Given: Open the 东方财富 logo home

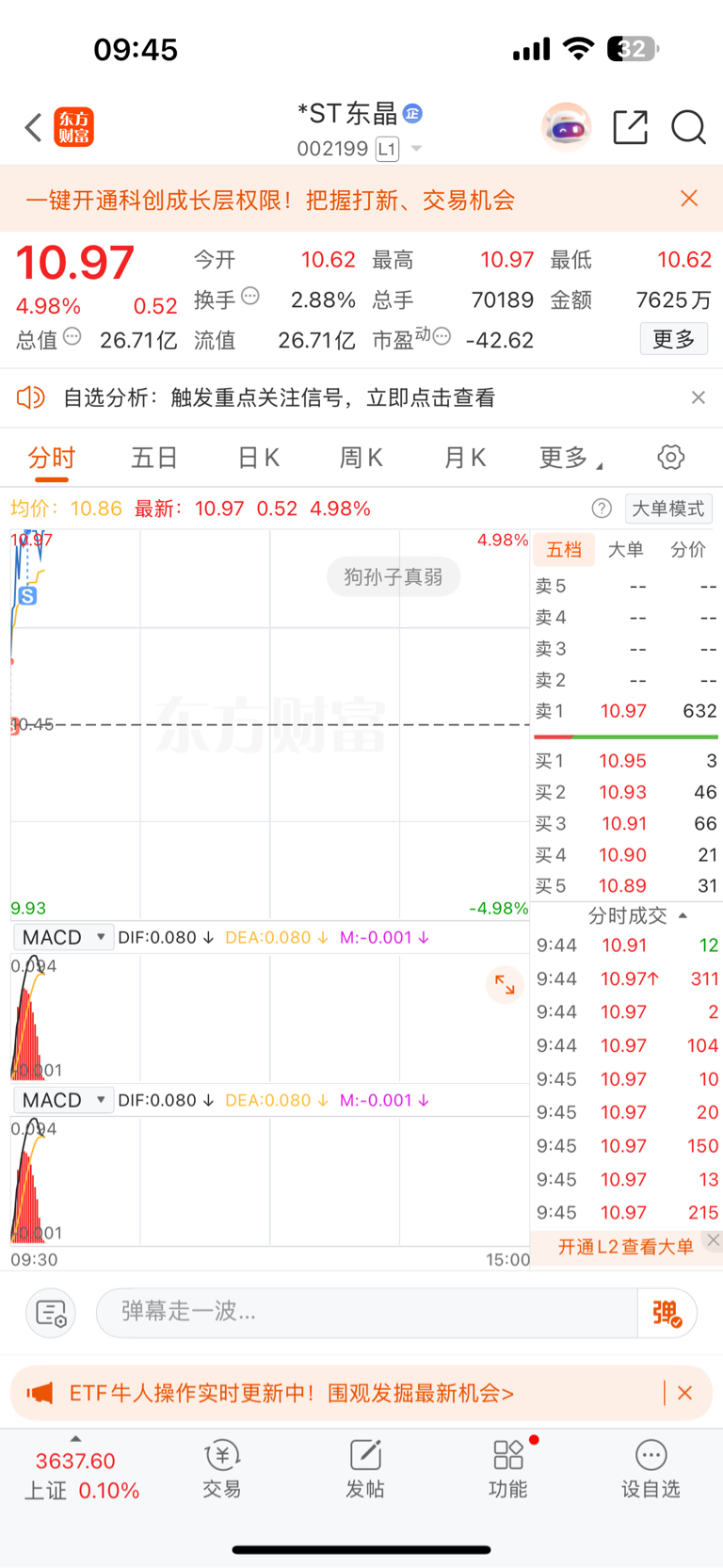Looking at the screenshot, I should 74,127.
